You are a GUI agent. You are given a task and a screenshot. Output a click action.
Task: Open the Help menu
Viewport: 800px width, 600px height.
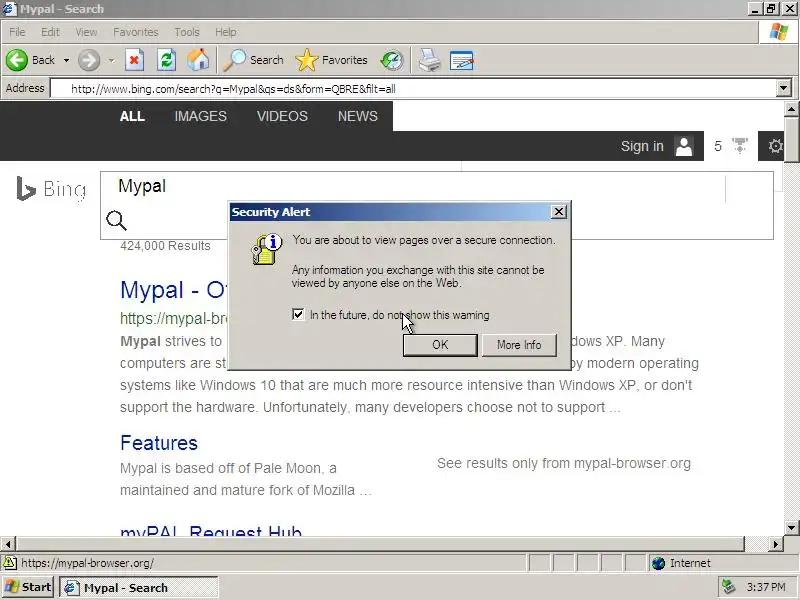pos(226,32)
